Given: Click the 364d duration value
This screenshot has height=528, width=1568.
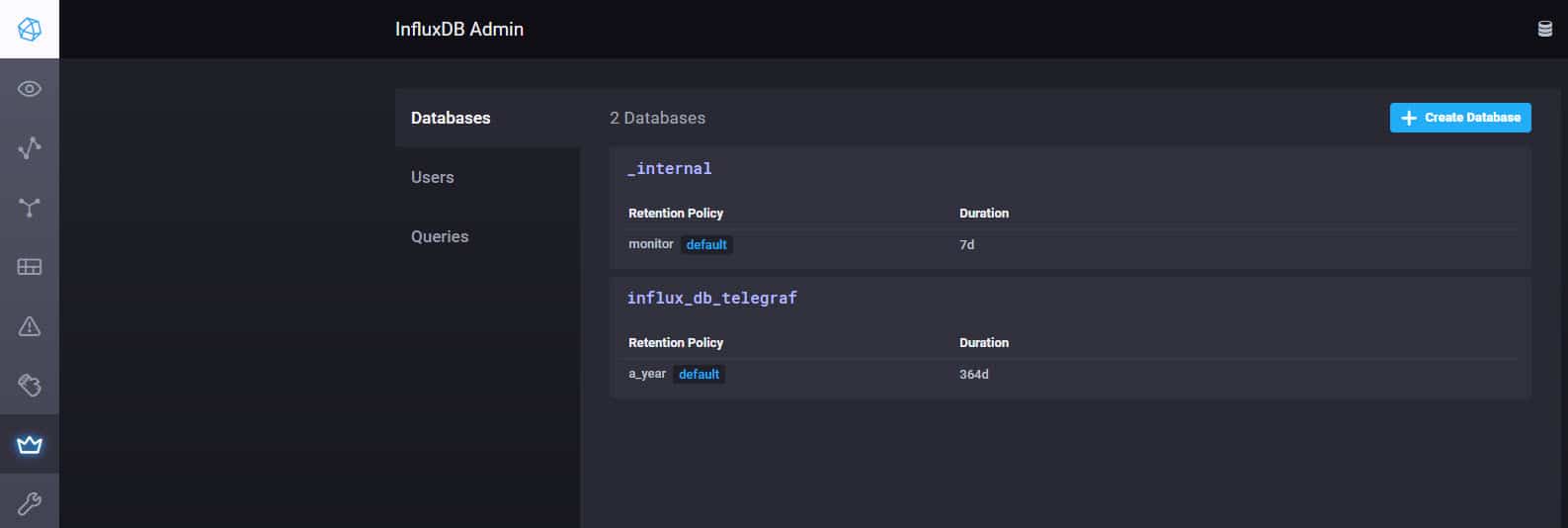Looking at the screenshot, I should 974,374.
